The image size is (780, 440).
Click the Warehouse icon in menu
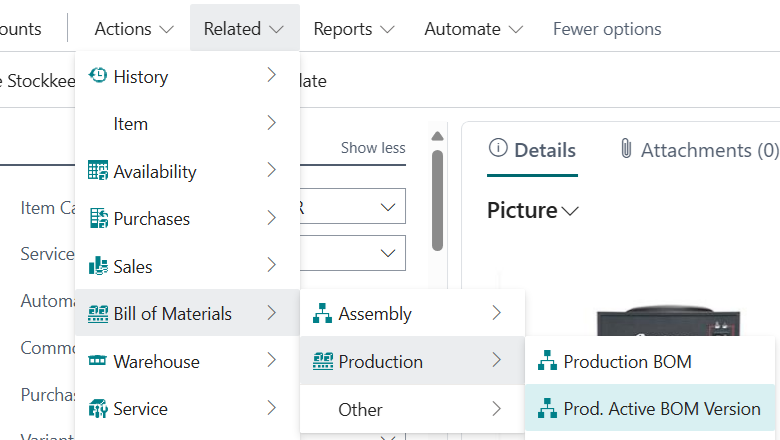pyautogui.click(x=98, y=361)
